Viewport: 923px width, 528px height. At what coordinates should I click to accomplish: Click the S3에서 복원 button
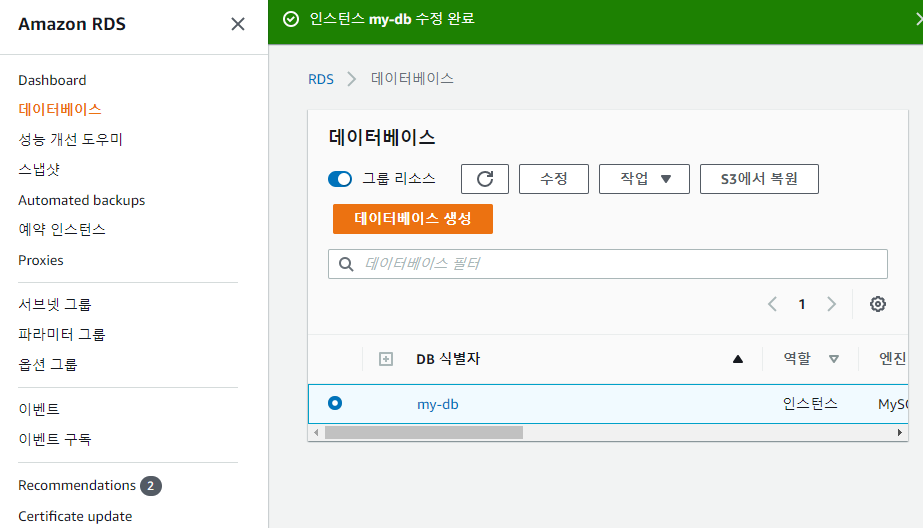[x=759, y=179]
